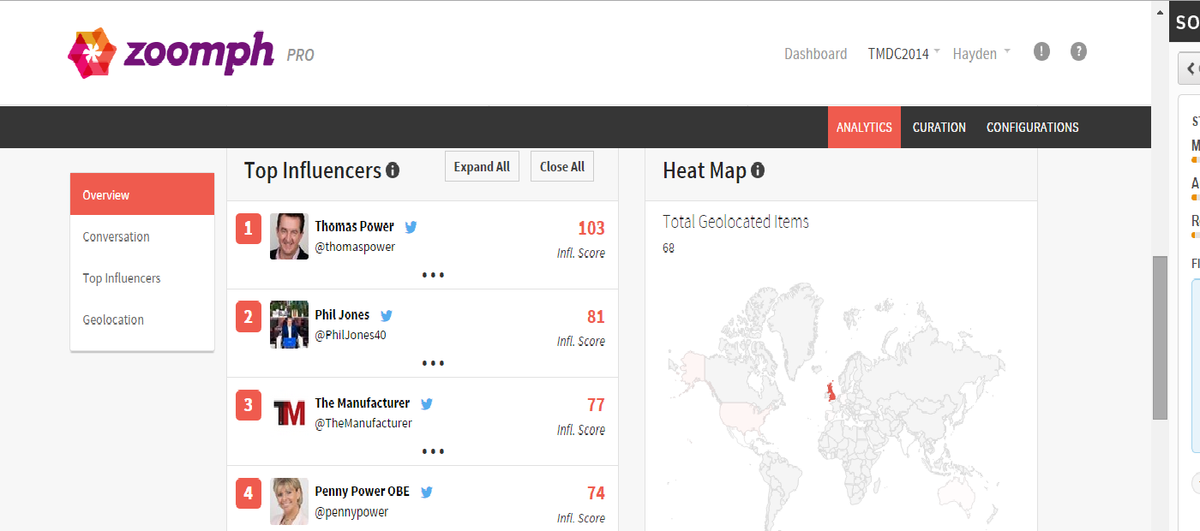
Task: Click the Expand All button
Action: pyautogui.click(x=482, y=167)
